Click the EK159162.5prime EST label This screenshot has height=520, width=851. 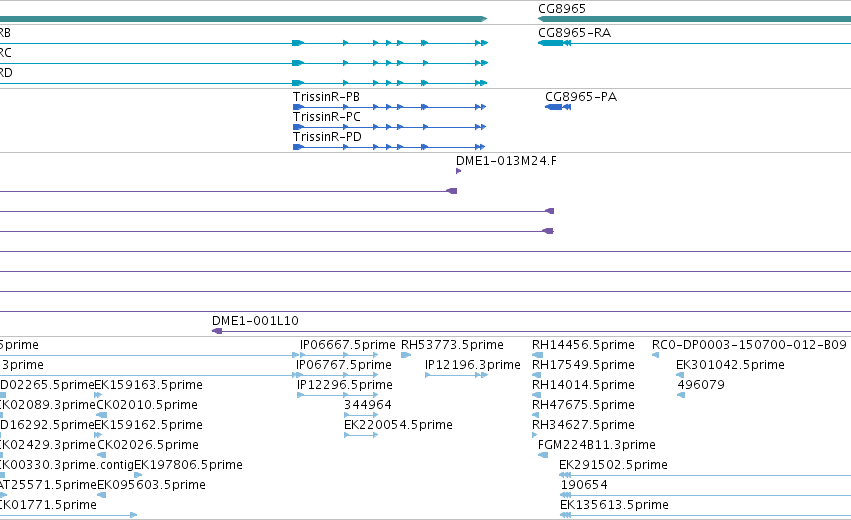[x=149, y=425]
